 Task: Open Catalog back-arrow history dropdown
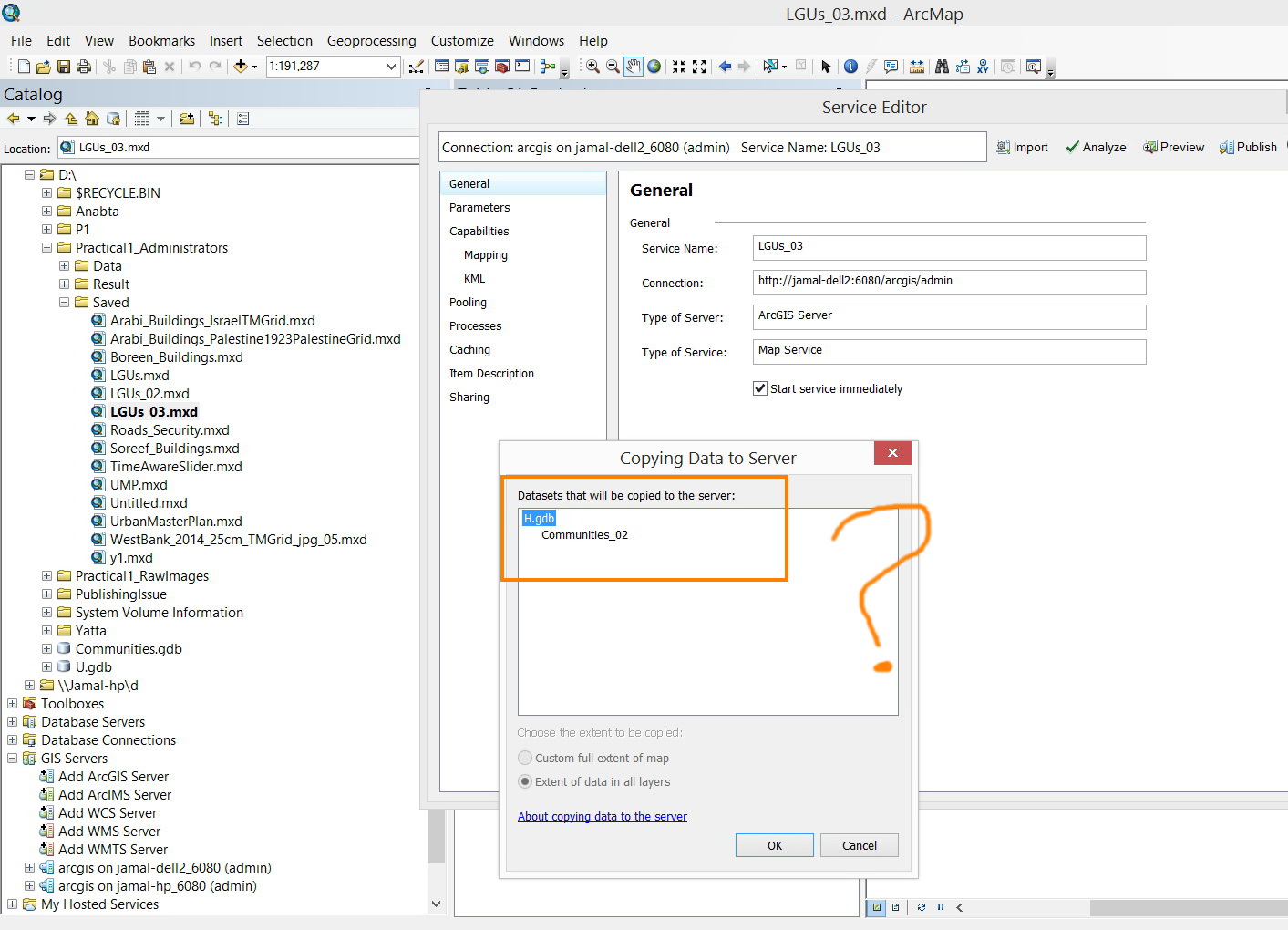point(31,119)
